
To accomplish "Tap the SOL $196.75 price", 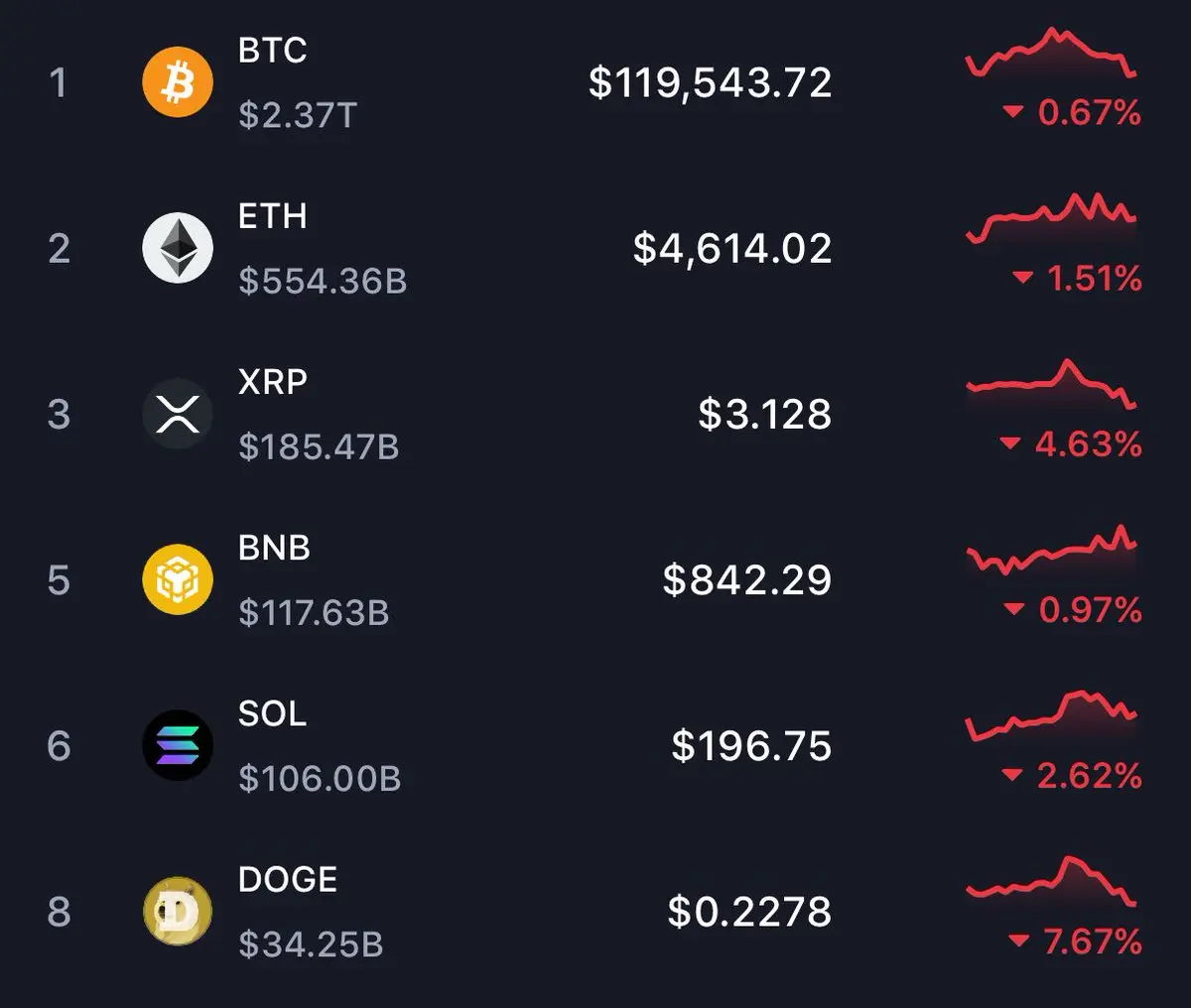I will [x=751, y=746].
